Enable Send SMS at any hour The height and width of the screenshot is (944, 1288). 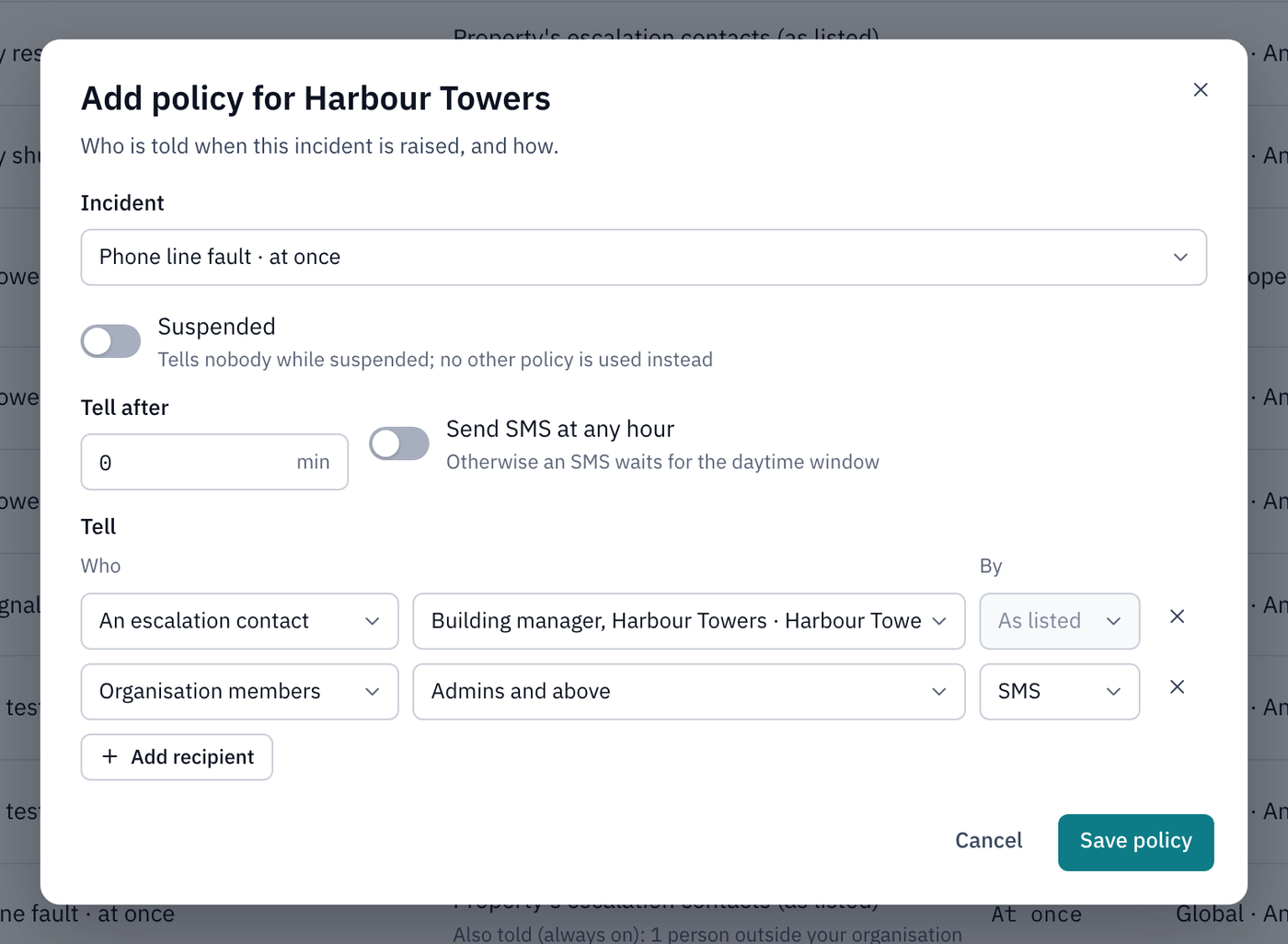click(399, 443)
